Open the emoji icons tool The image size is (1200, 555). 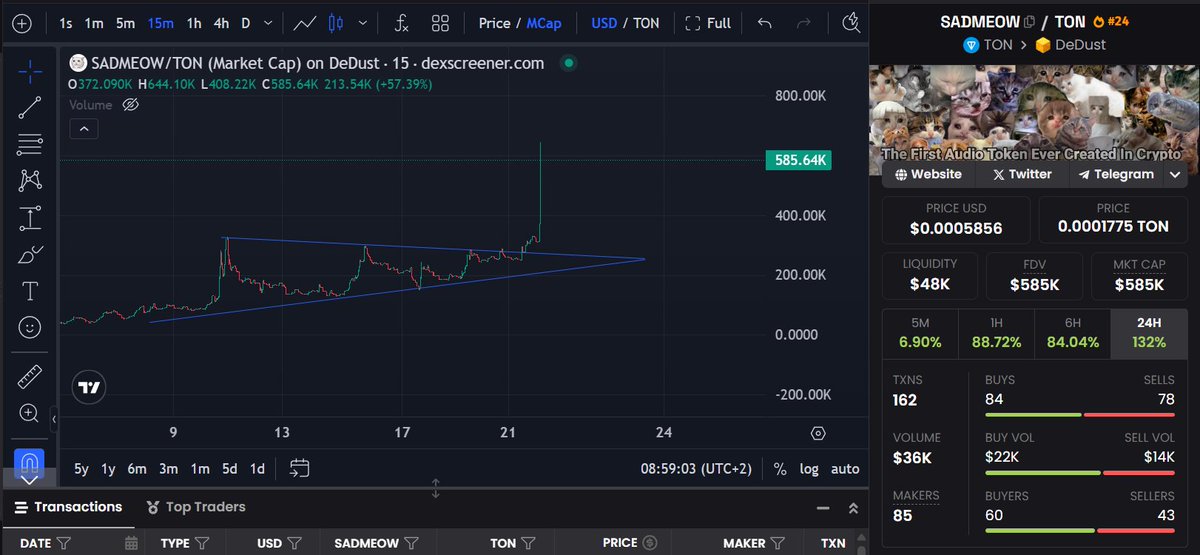click(30, 327)
